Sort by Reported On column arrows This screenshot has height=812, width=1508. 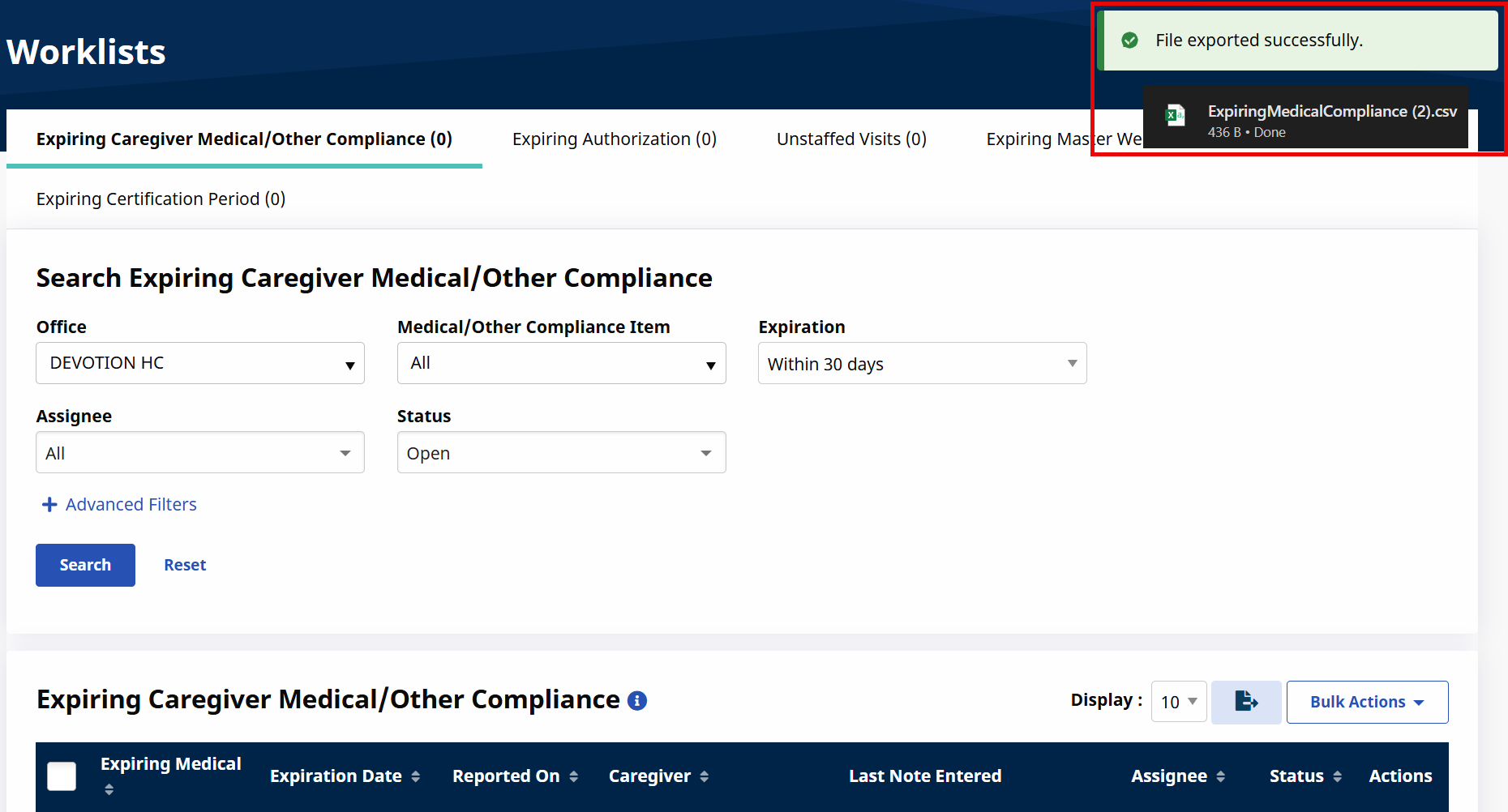574,776
